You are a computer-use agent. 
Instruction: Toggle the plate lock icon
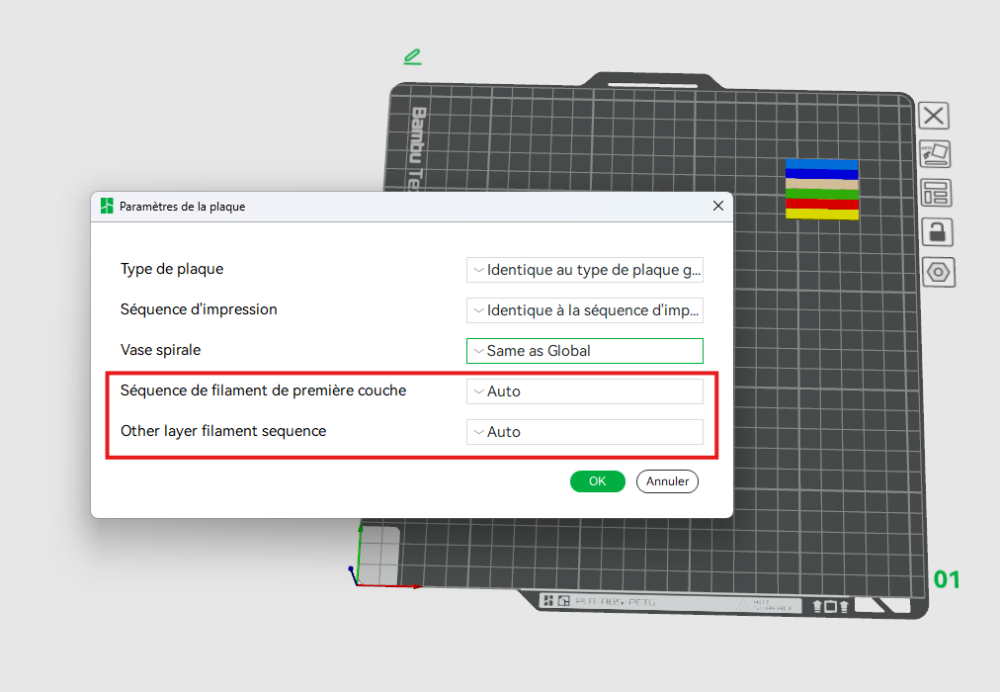tap(937, 232)
